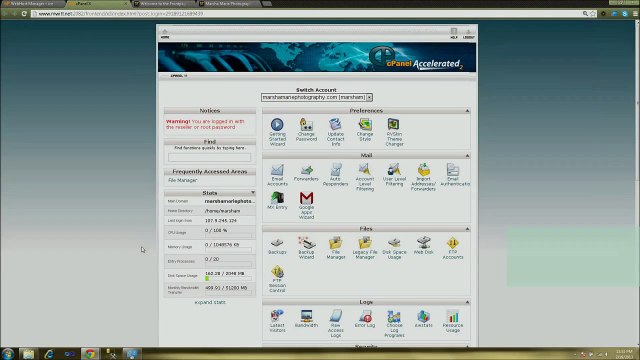Collapse the Mail section
This screenshot has width=640, height=360.
point(467,156)
